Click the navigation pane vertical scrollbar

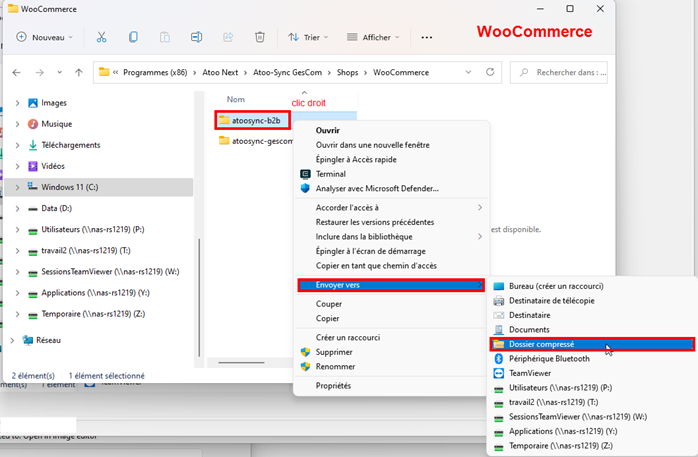199,297
